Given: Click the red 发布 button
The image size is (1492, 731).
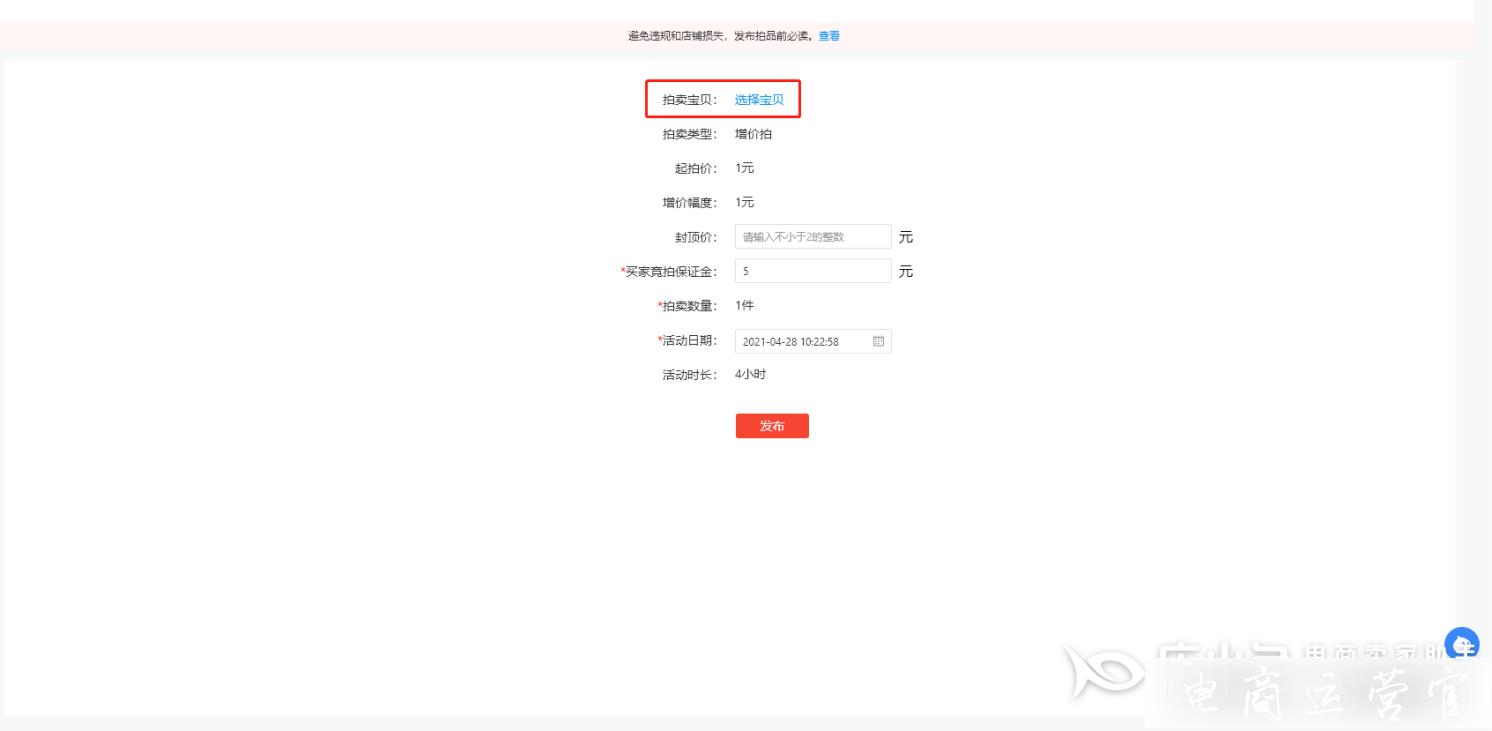Looking at the screenshot, I should point(772,426).
